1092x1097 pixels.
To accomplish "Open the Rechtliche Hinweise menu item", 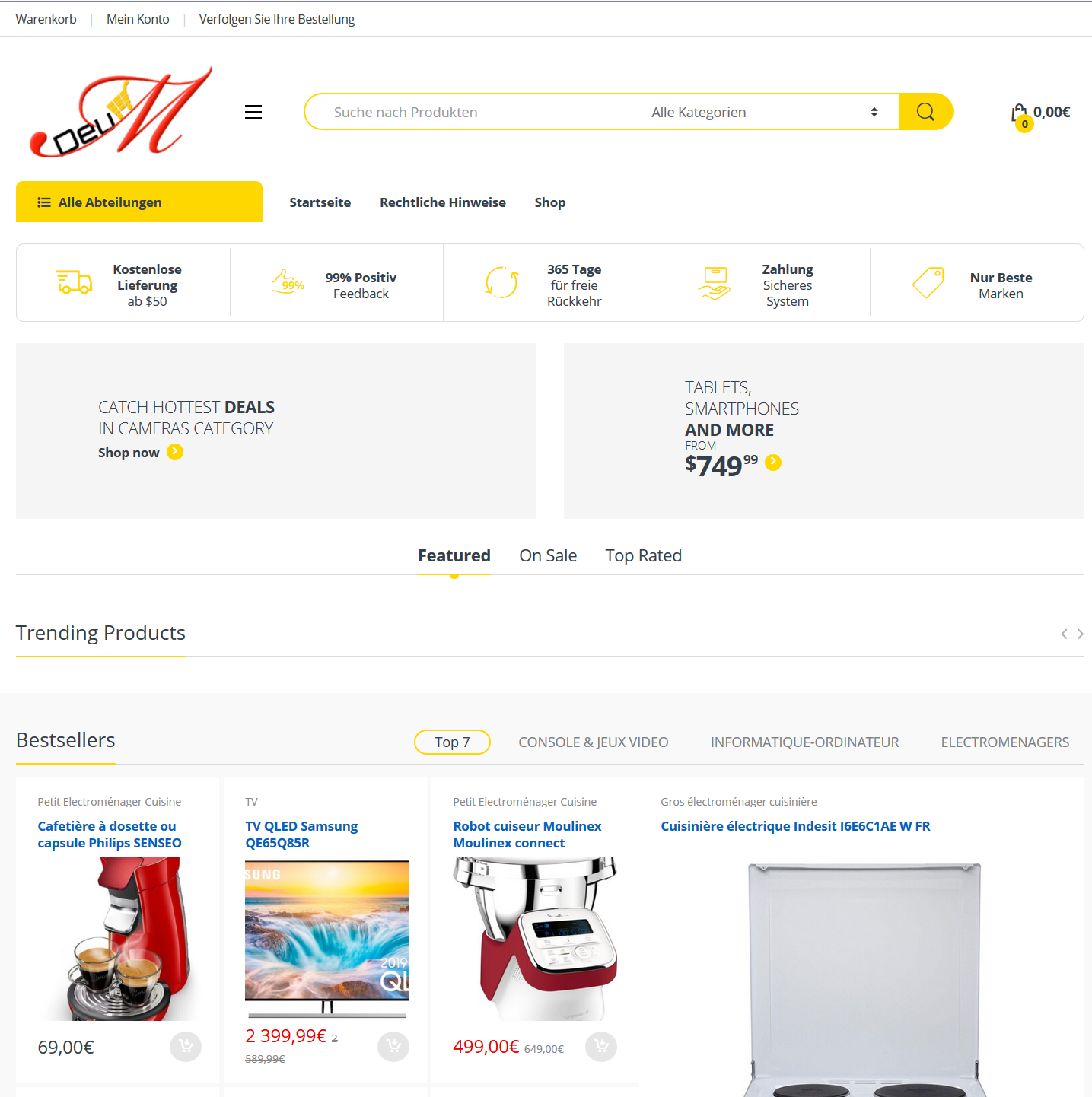I will [443, 202].
